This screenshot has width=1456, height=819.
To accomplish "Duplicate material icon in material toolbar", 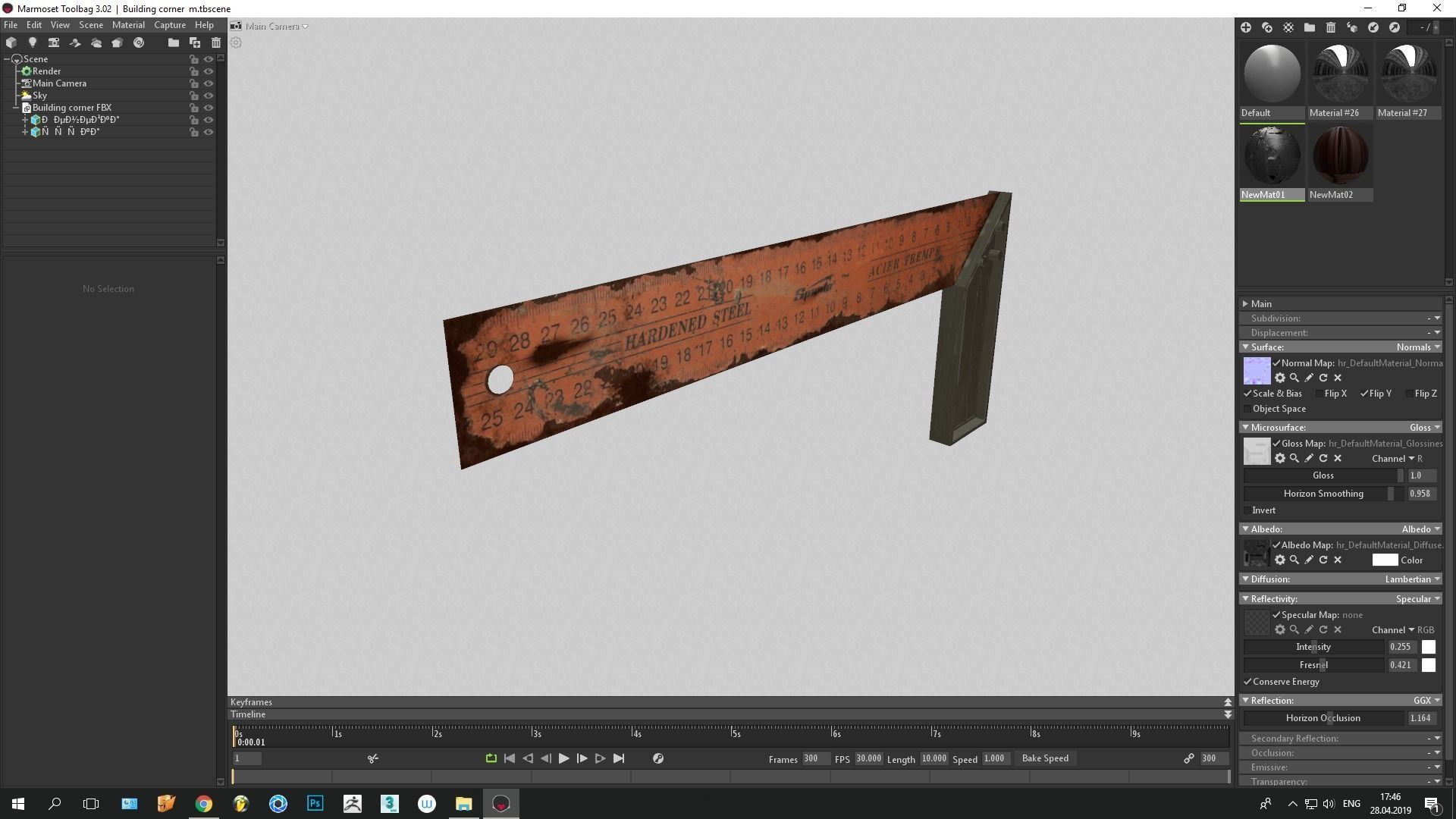I will pyautogui.click(x=1267, y=27).
